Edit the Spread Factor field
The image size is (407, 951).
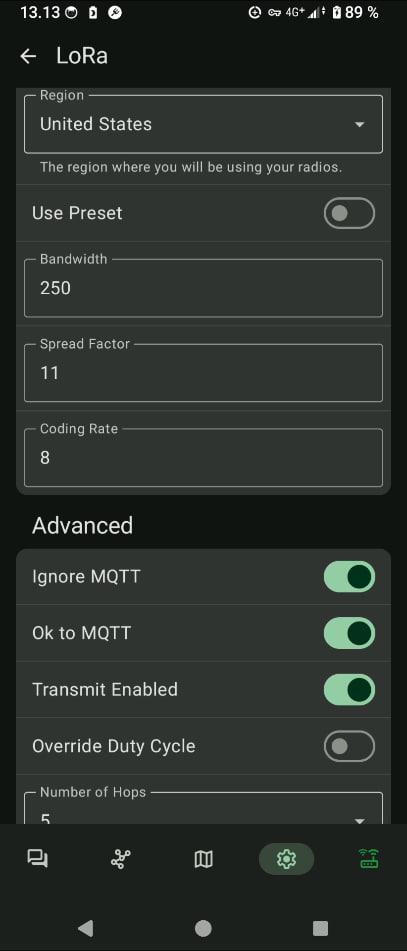pyautogui.click(x=203, y=373)
